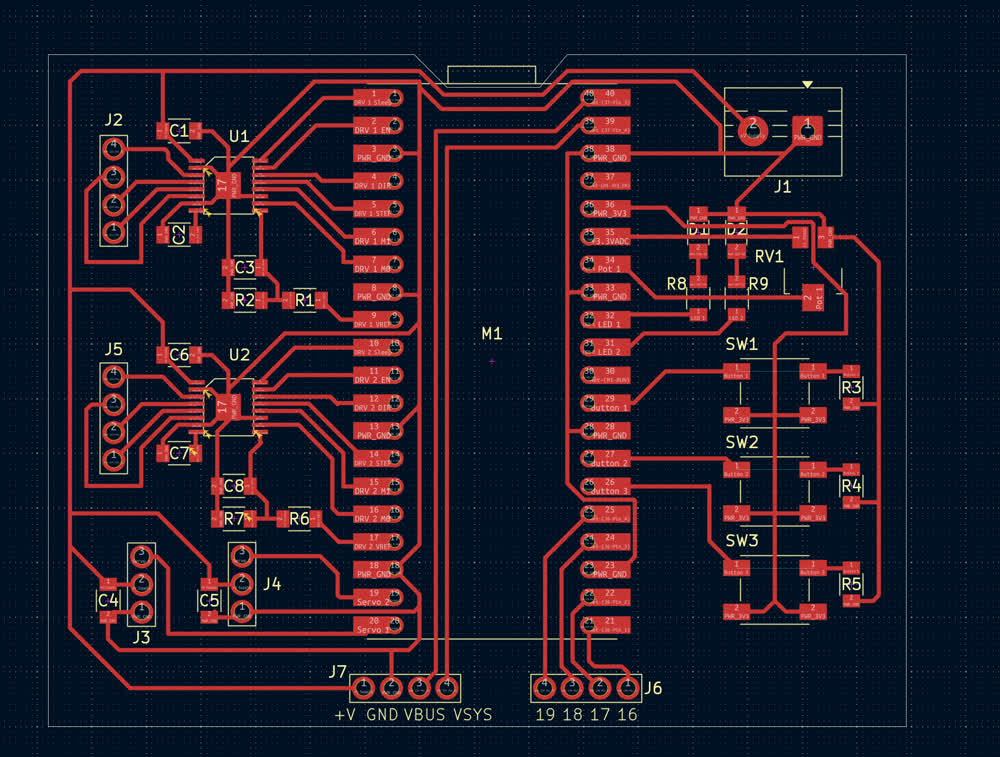This screenshot has width=1000, height=757.
Task: Select the top pad of header J4
Action: click(241, 553)
